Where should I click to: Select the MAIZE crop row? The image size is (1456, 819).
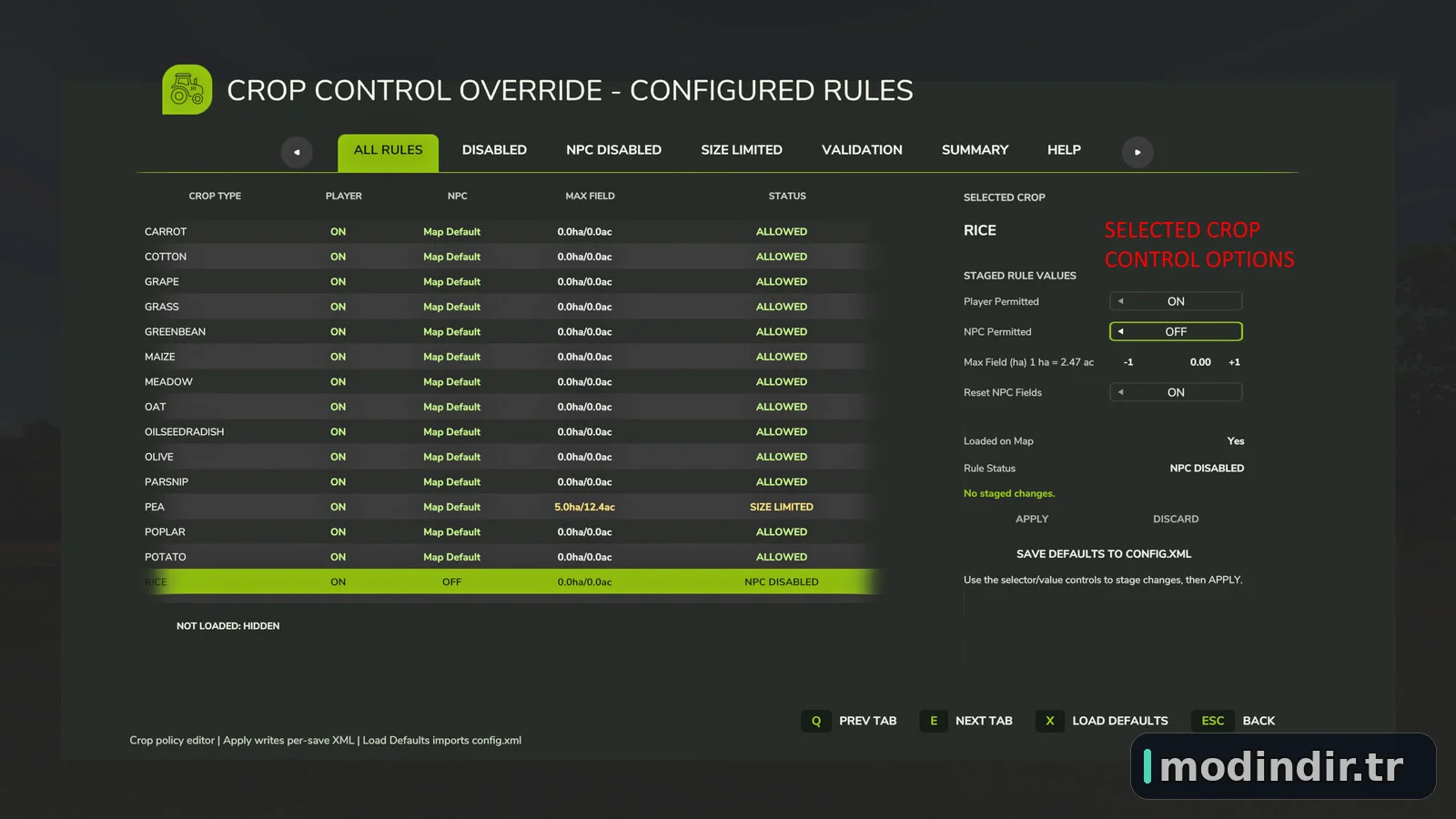pyautogui.click(x=510, y=357)
